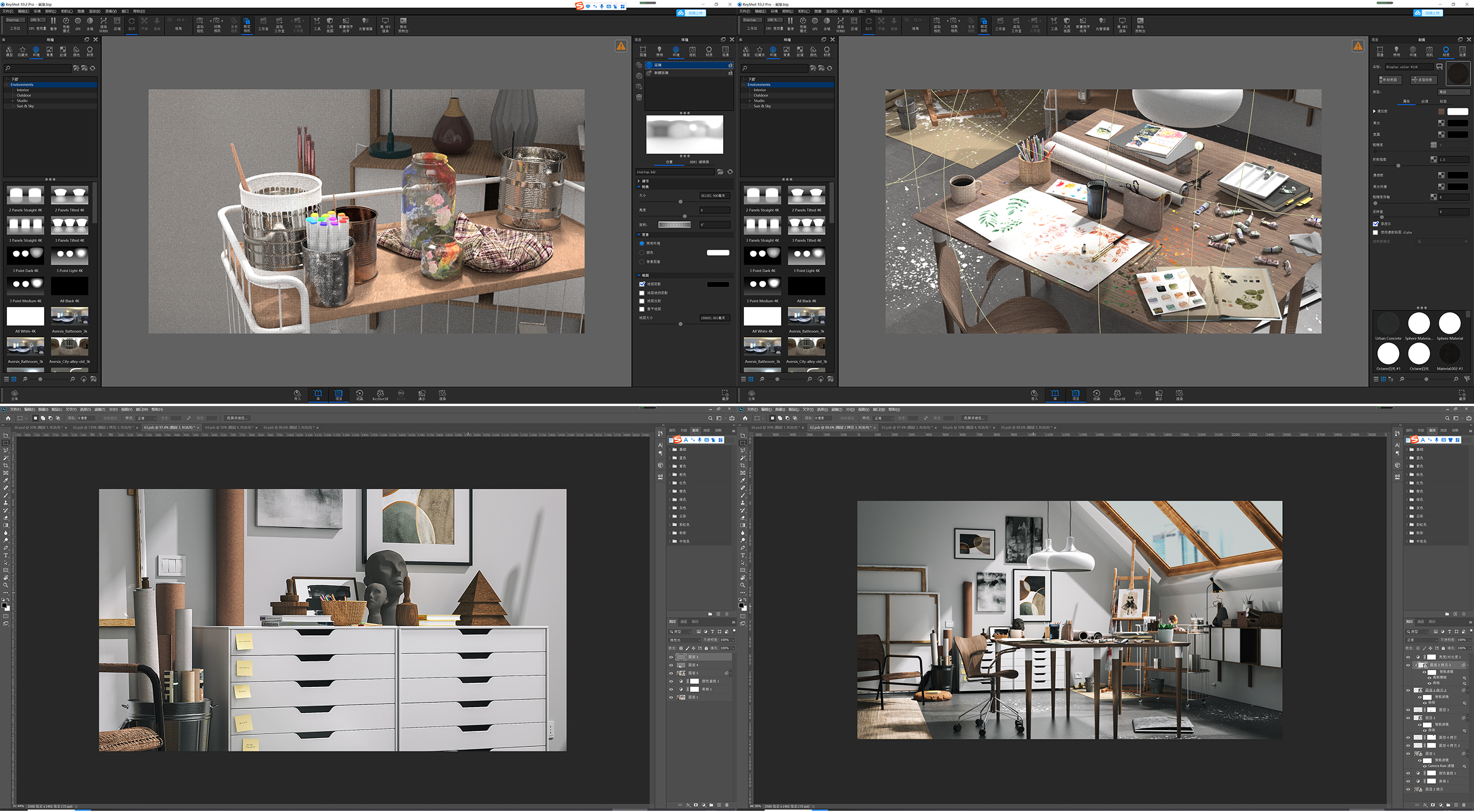The image size is (1474, 812).
Task: Enable the 地面反射 ground reflections checkbox
Action: click(642, 301)
